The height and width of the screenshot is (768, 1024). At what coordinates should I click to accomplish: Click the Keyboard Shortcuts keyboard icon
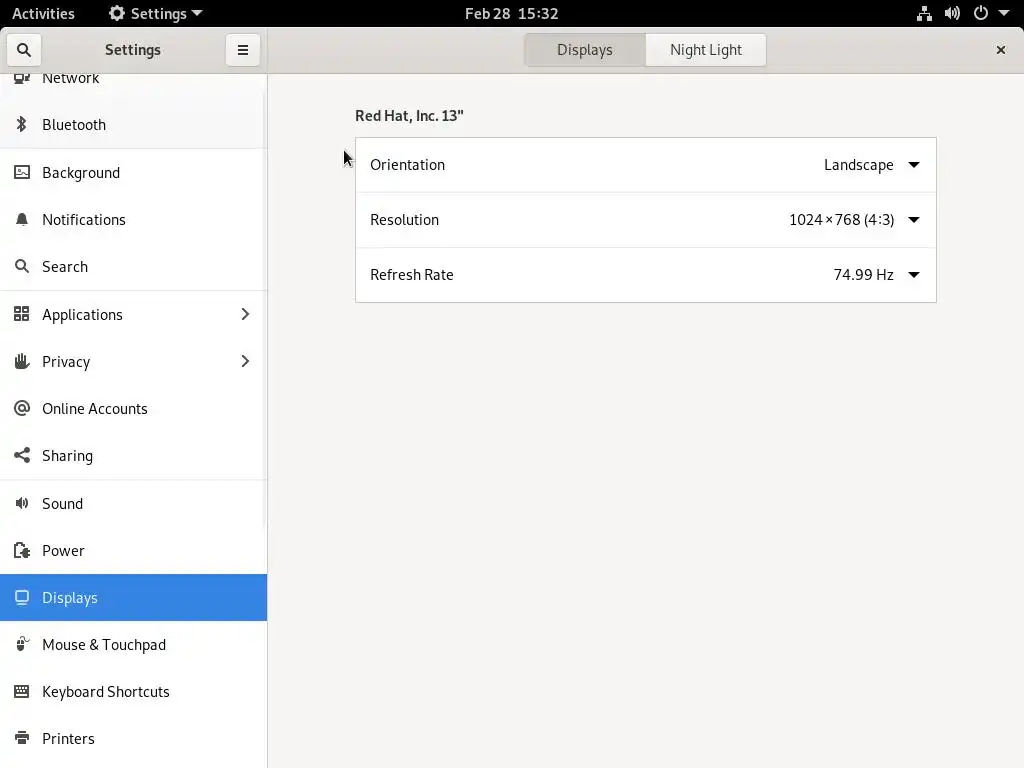[22, 691]
